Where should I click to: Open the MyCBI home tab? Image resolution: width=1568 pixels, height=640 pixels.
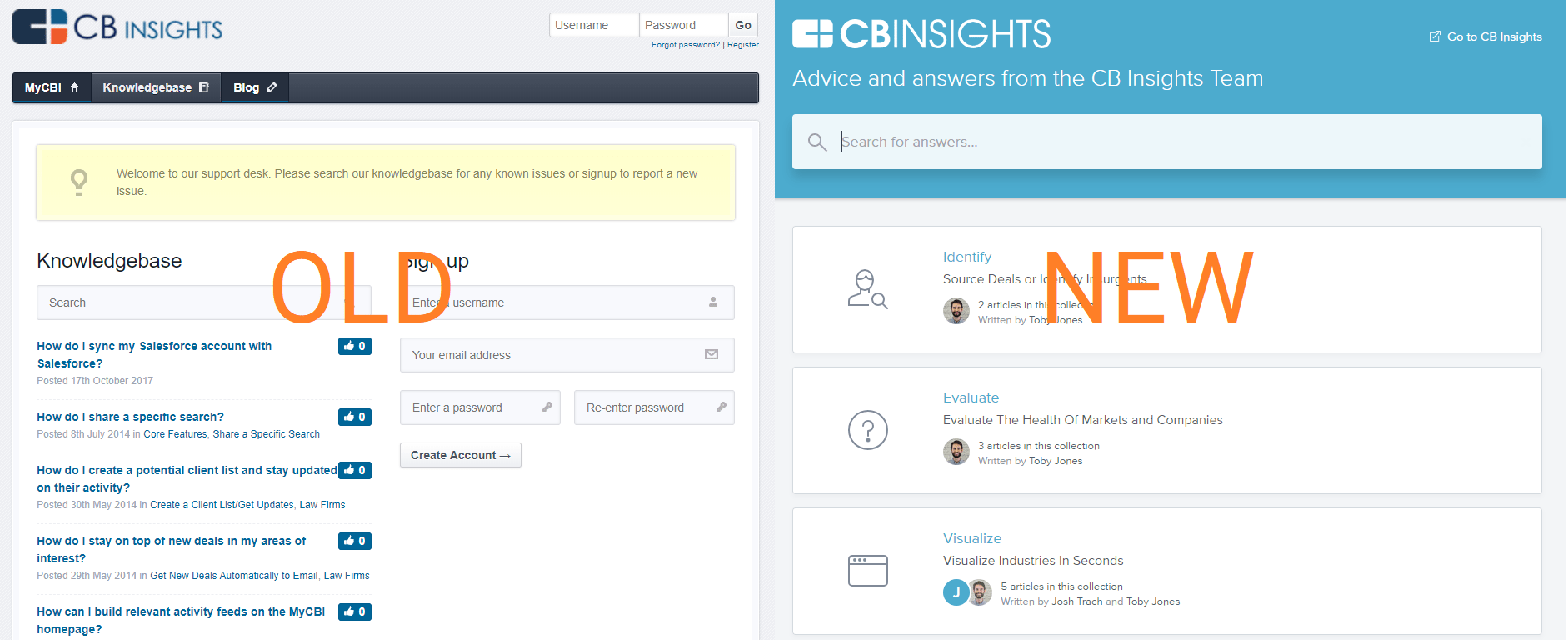52,87
